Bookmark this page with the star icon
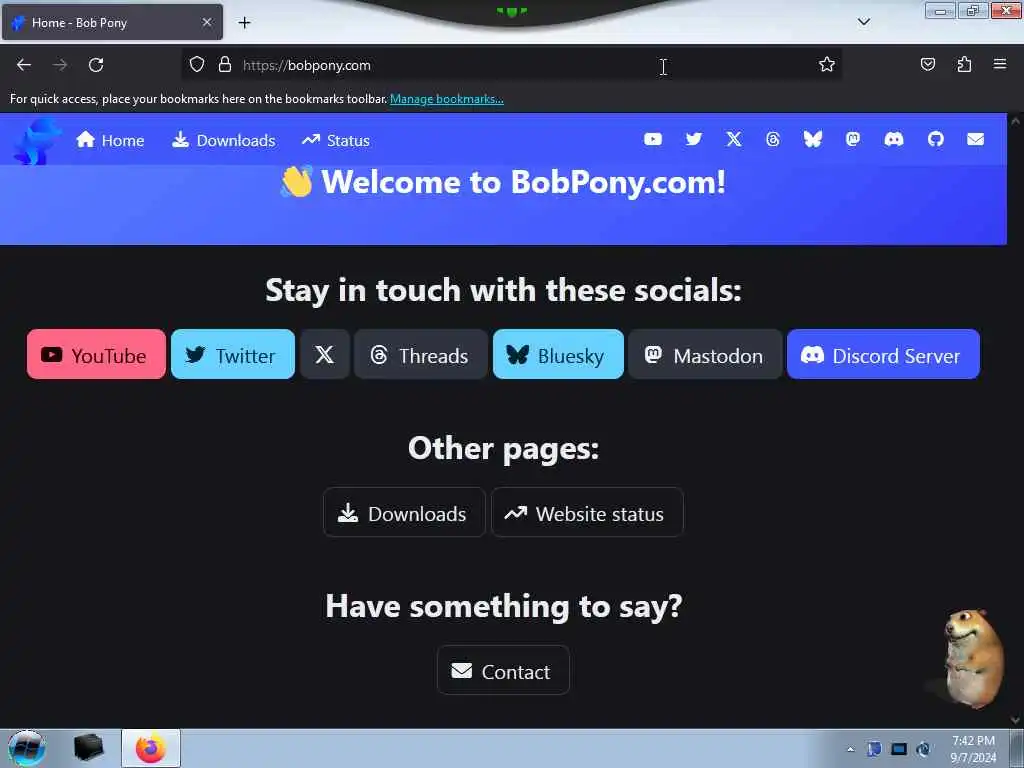This screenshot has height=768, width=1024. click(827, 64)
